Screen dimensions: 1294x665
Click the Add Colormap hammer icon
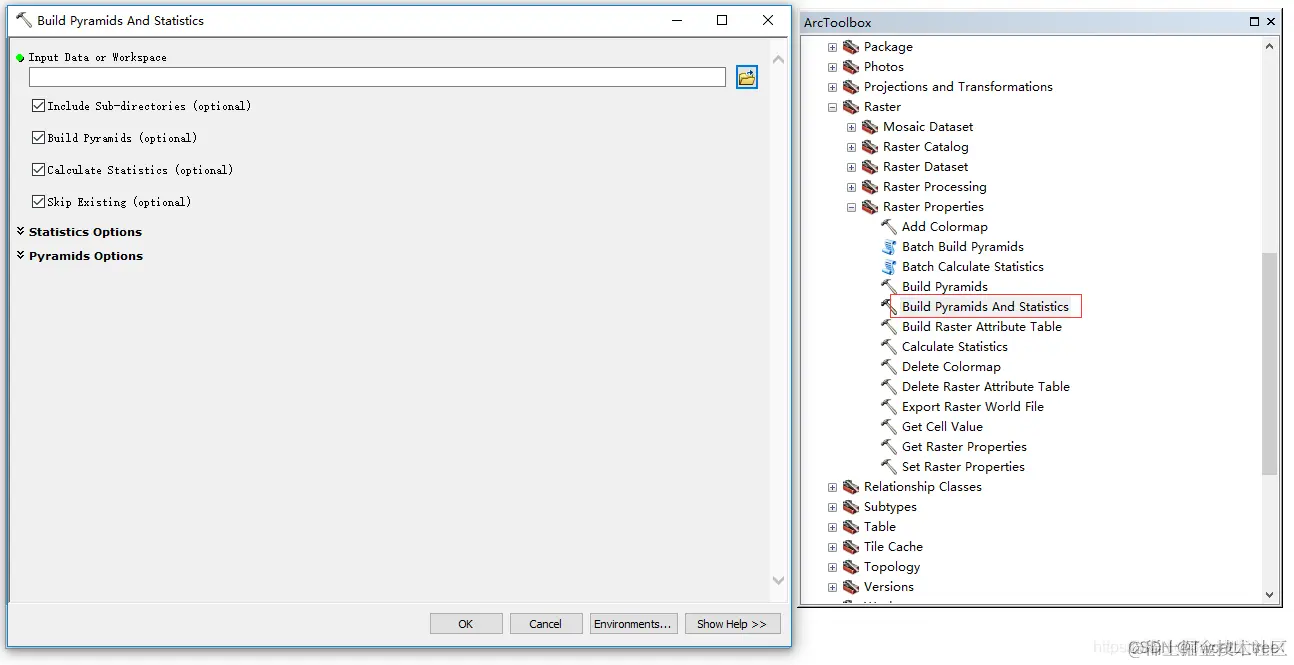[889, 227]
